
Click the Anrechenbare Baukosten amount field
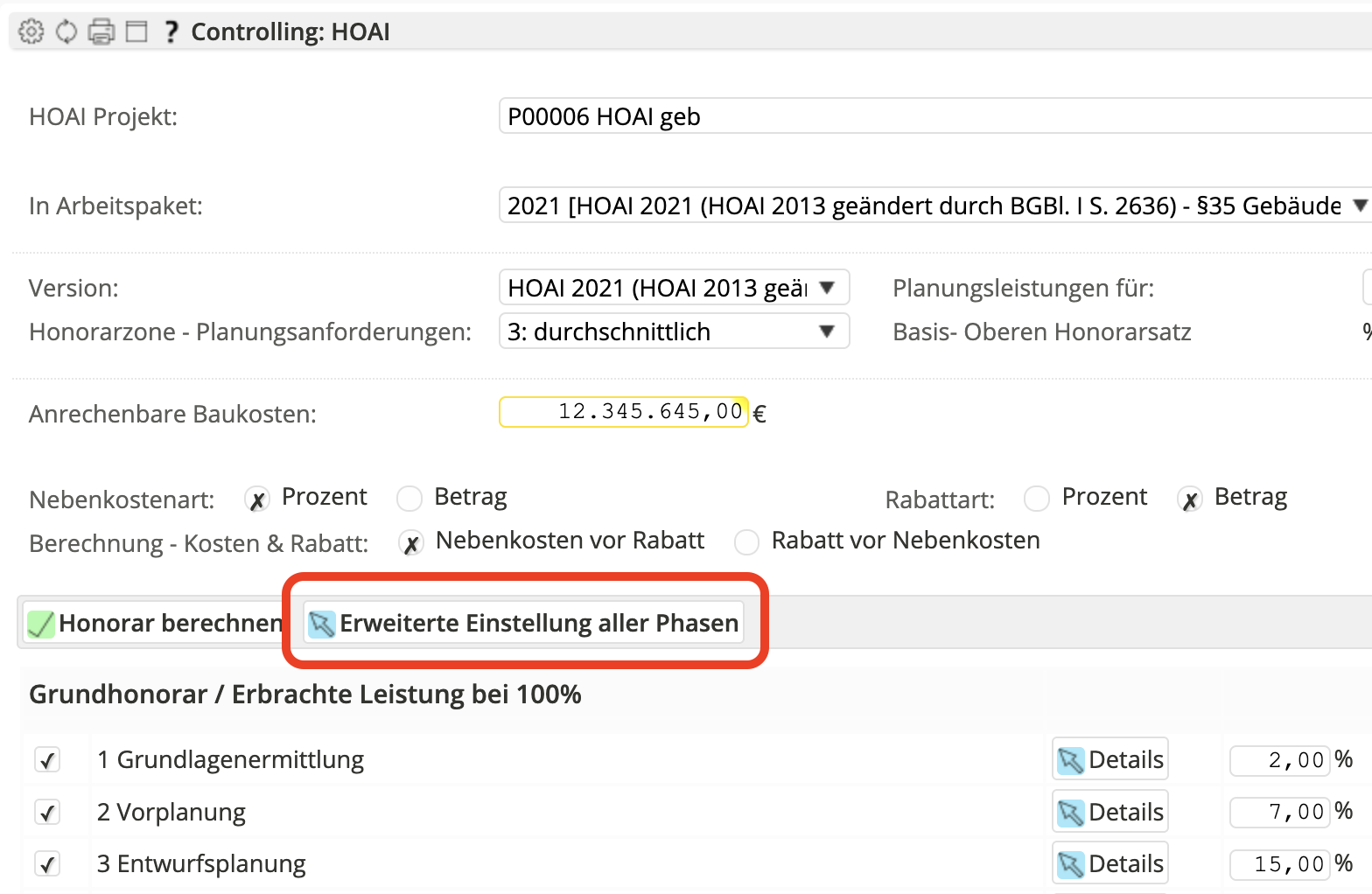tap(623, 412)
